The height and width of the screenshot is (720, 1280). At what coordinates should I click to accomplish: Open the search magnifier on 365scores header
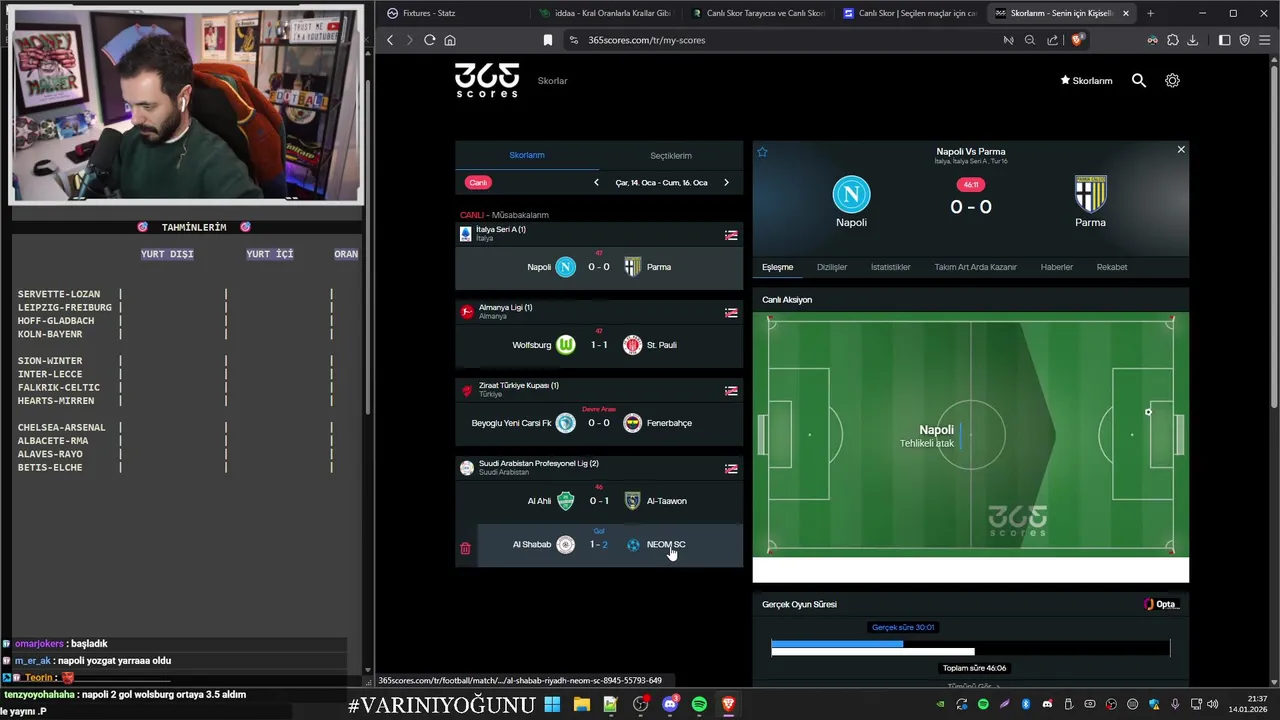pos(1138,80)
